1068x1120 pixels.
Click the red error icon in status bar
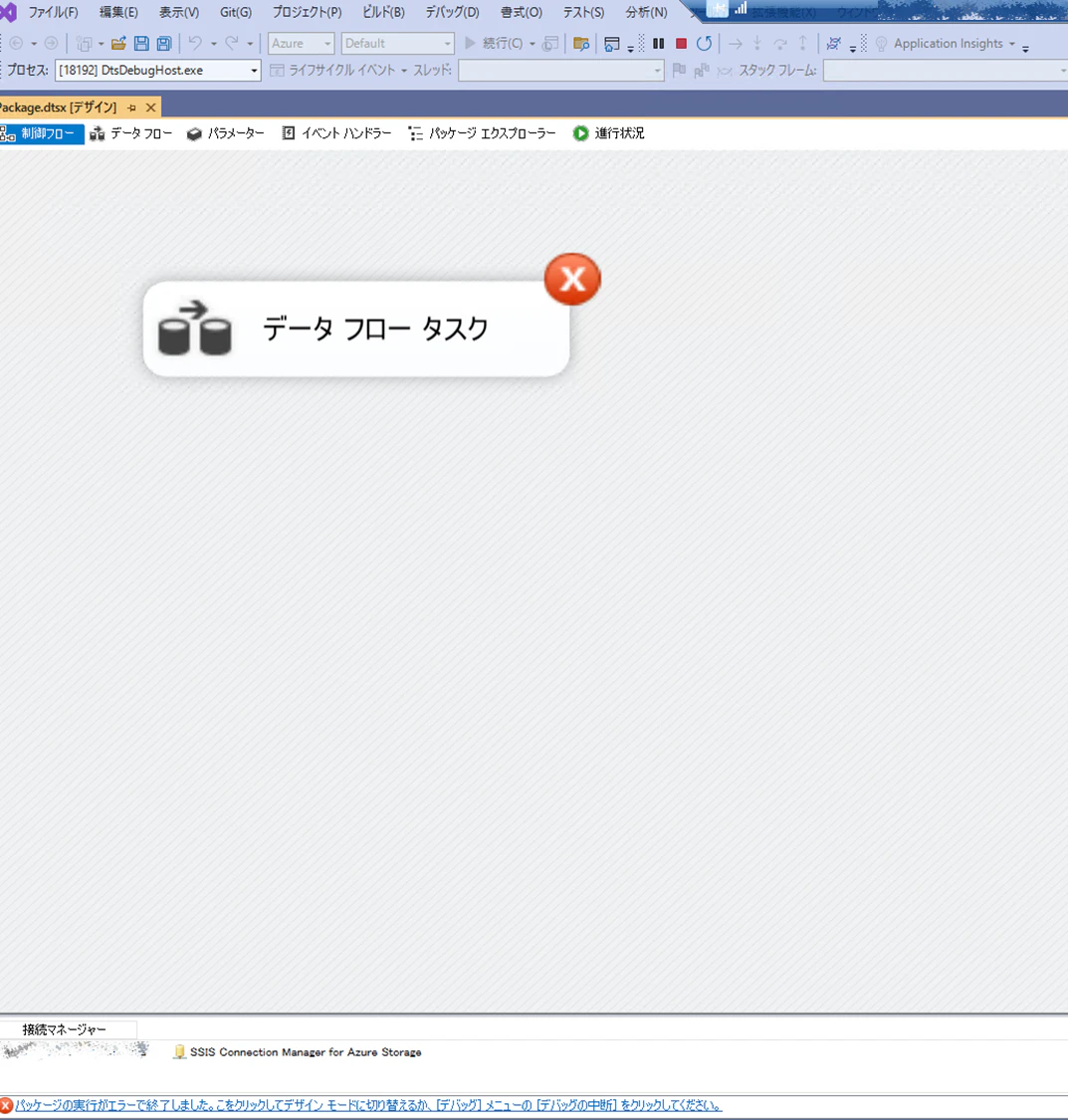[x=6, y=1106]
